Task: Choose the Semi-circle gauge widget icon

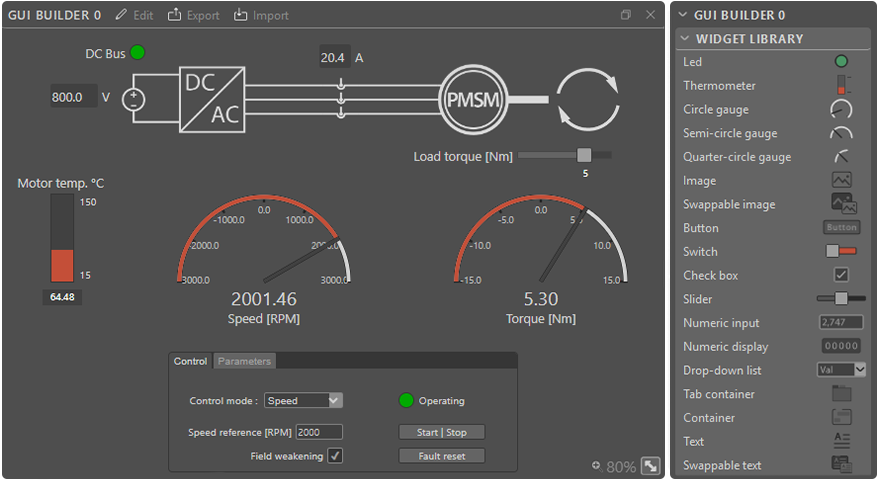Action: [x=841, y=133]
